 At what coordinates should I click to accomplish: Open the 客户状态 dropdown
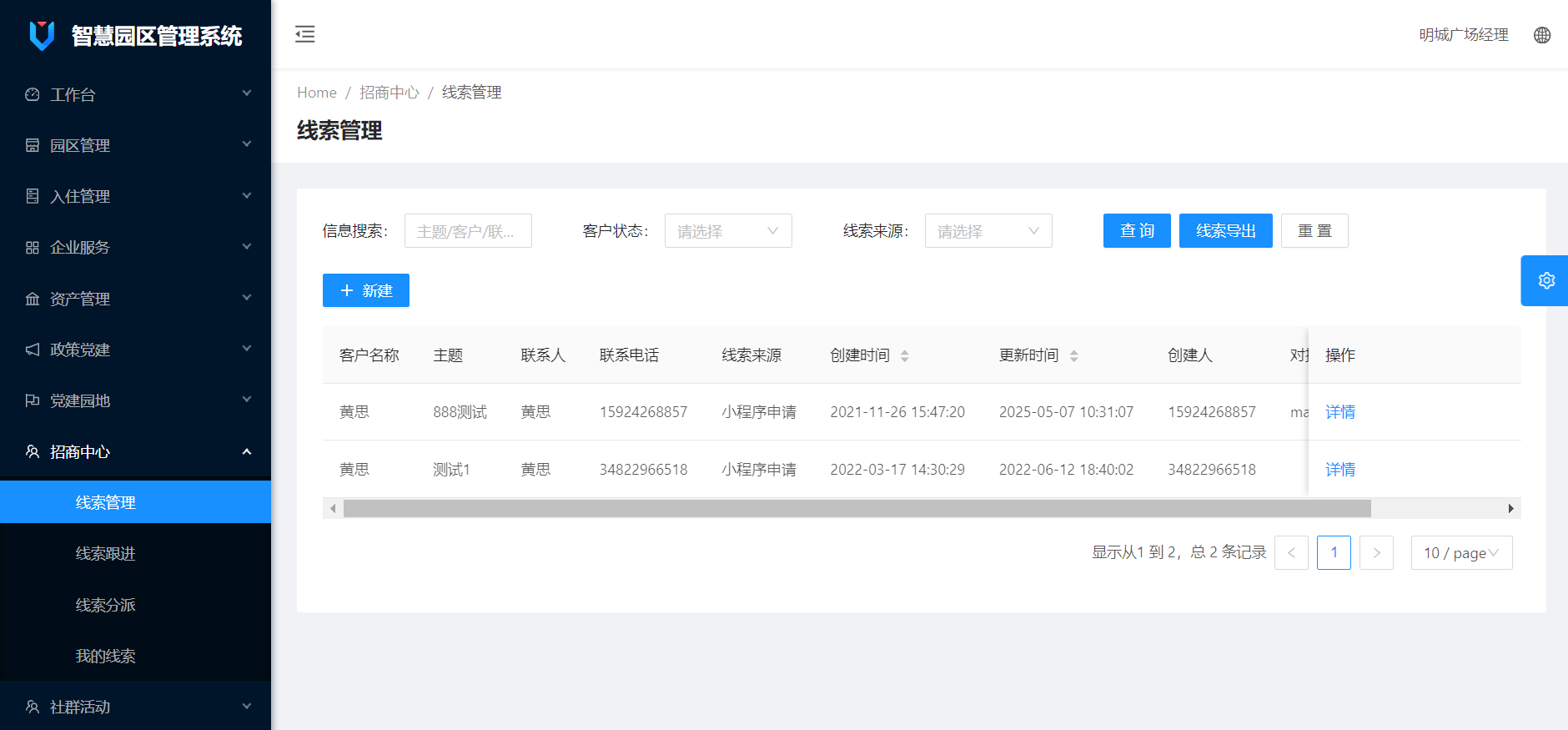727,231
